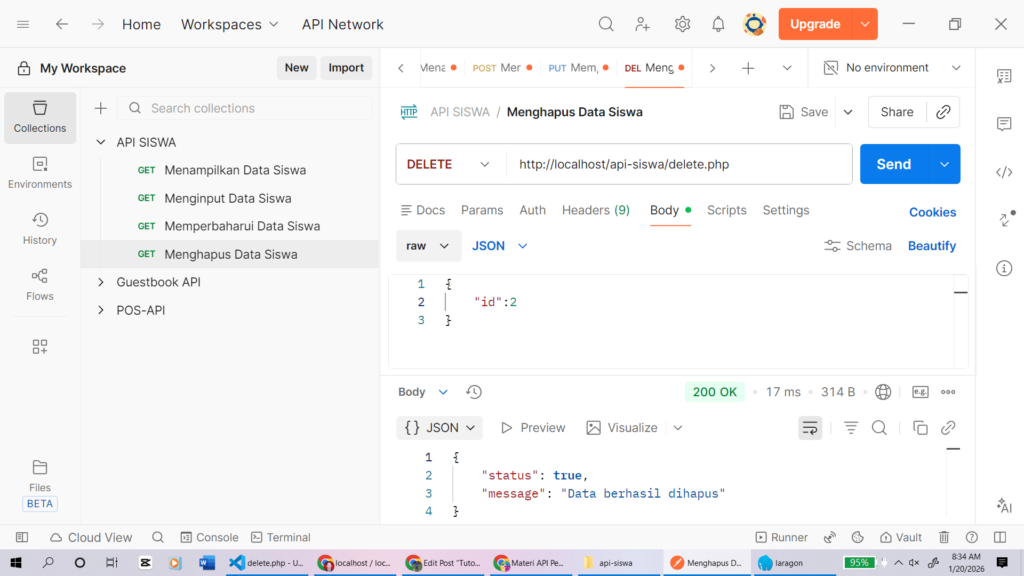1024x576 pixels.
Task: Open the HTTP method DELETE dropdown
Action: [x=449, y=164]
